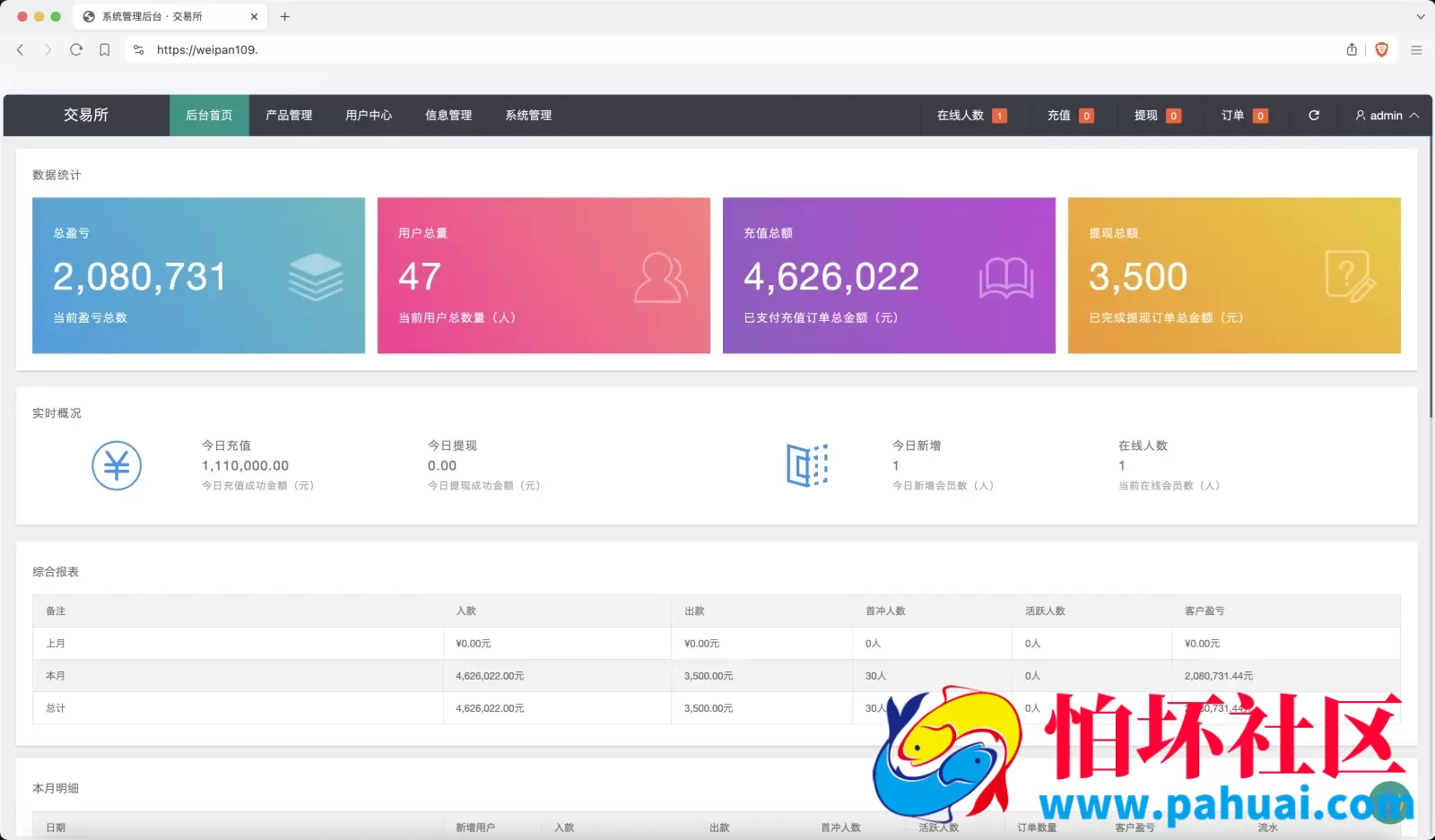Click the 4,626,022 recharge total value
The width and height of the screenshot is (1435, 840).
click(831, 277)
